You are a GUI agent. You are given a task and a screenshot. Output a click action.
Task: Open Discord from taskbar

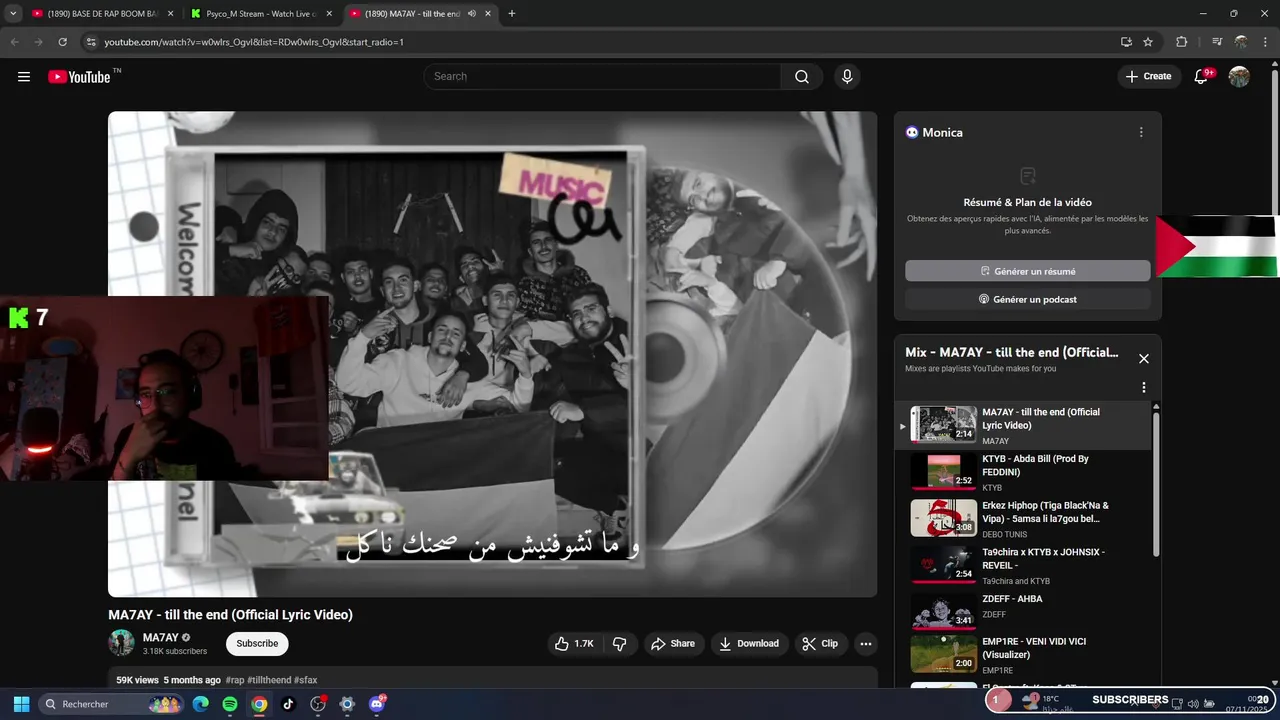point(376,704)
